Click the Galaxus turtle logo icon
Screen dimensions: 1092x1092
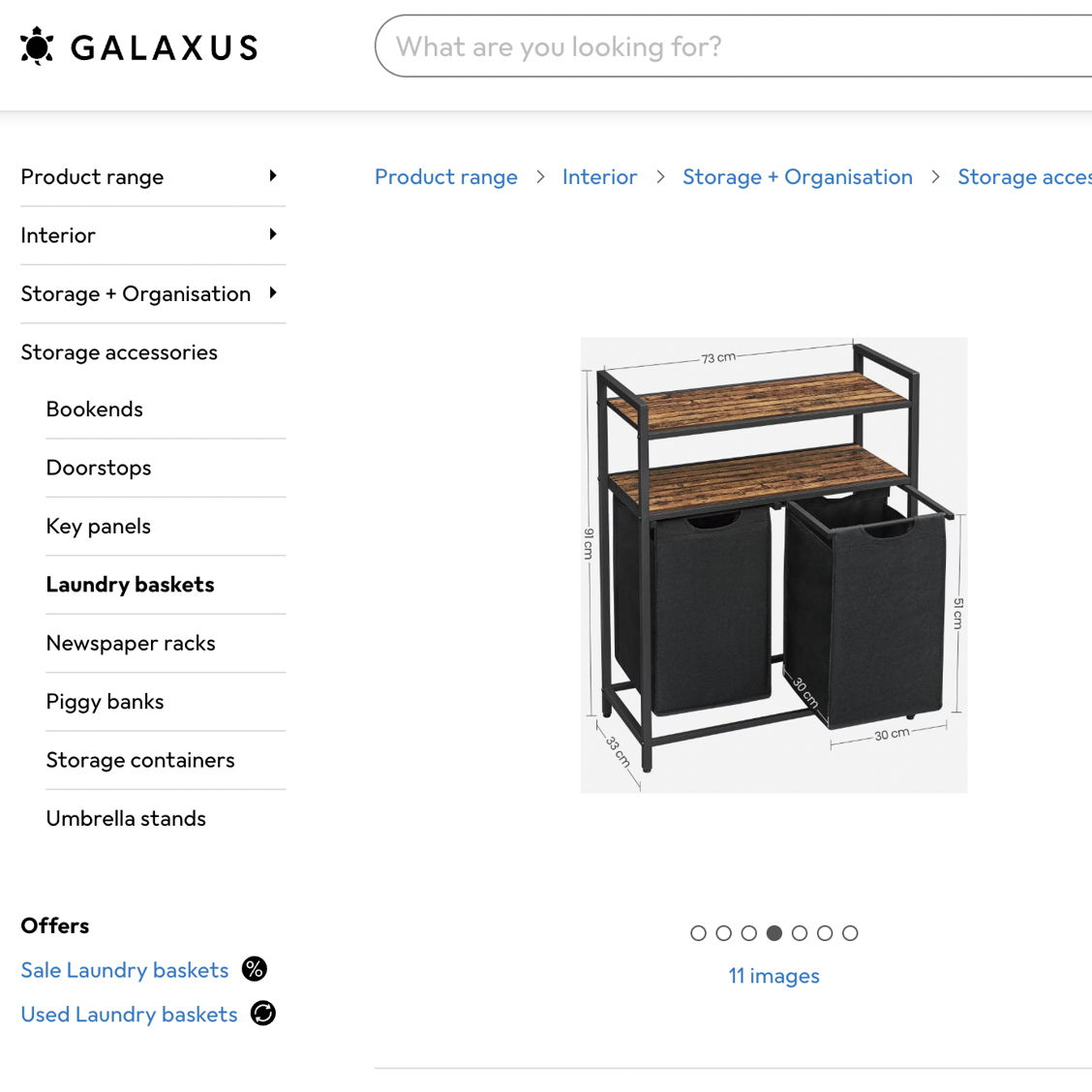click(x=37, y=46)
